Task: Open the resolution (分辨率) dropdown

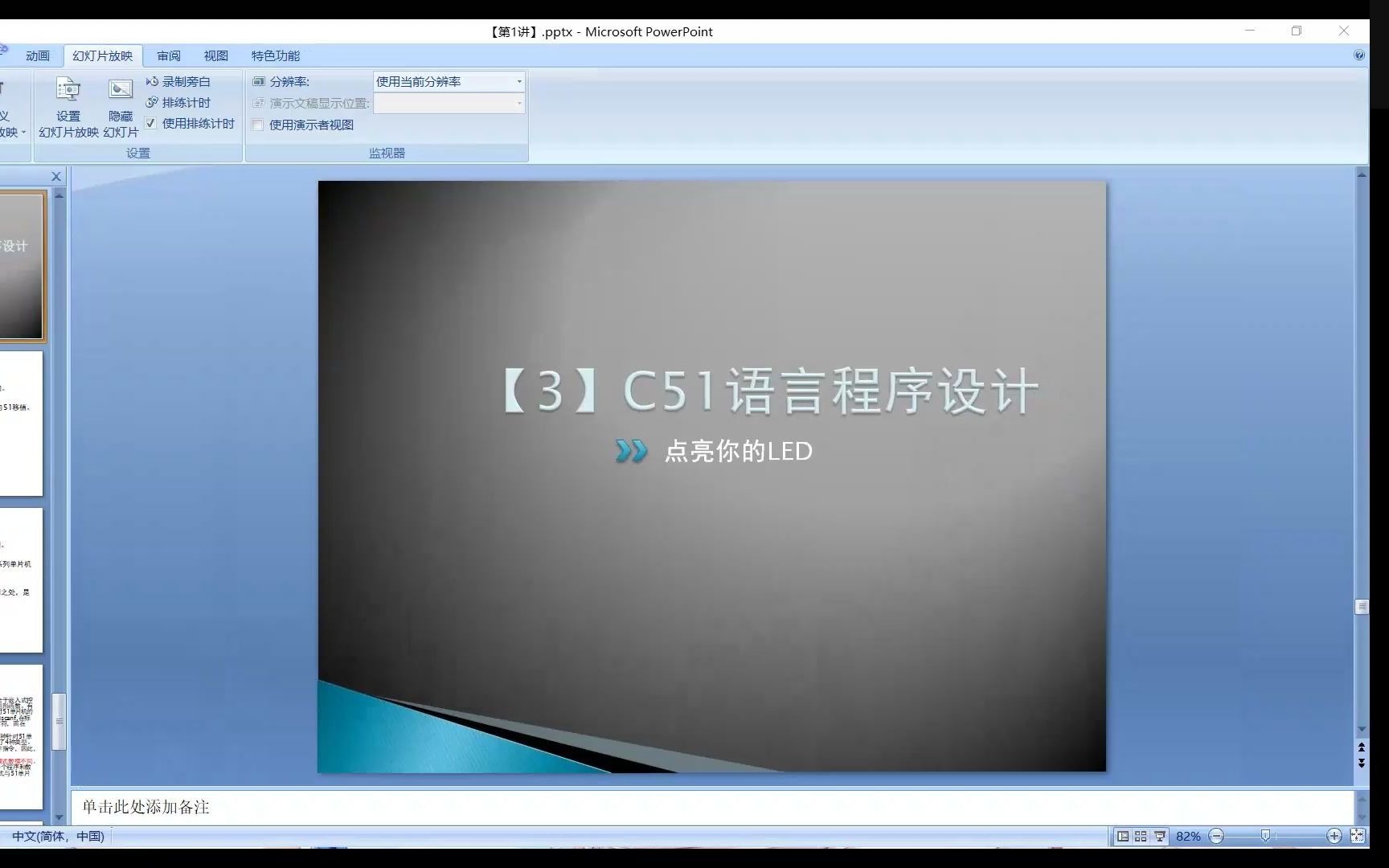Action: pyautogui.click(x=519, y=81)
